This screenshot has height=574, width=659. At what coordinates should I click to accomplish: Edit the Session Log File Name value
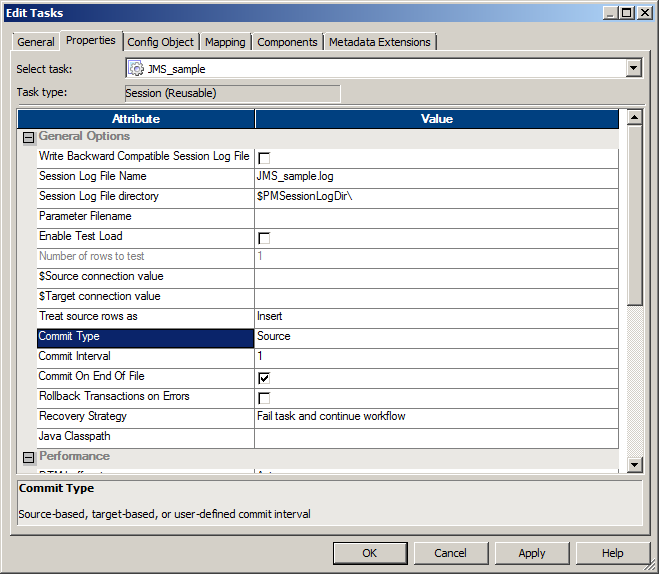(435, 177)
